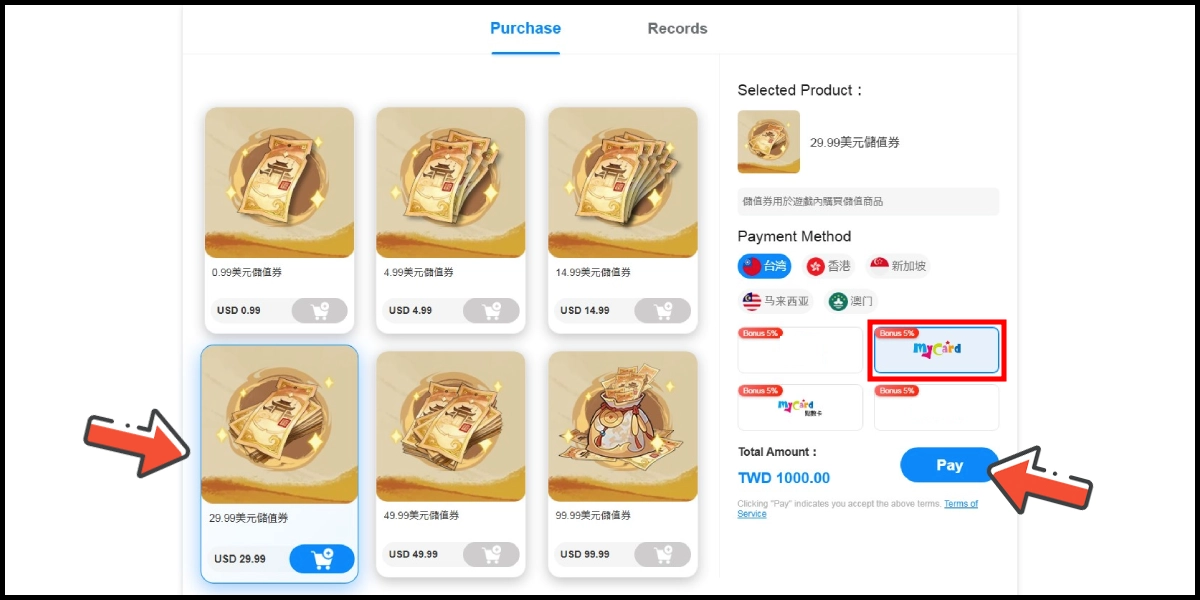Open the Records tab

(677, 28)
